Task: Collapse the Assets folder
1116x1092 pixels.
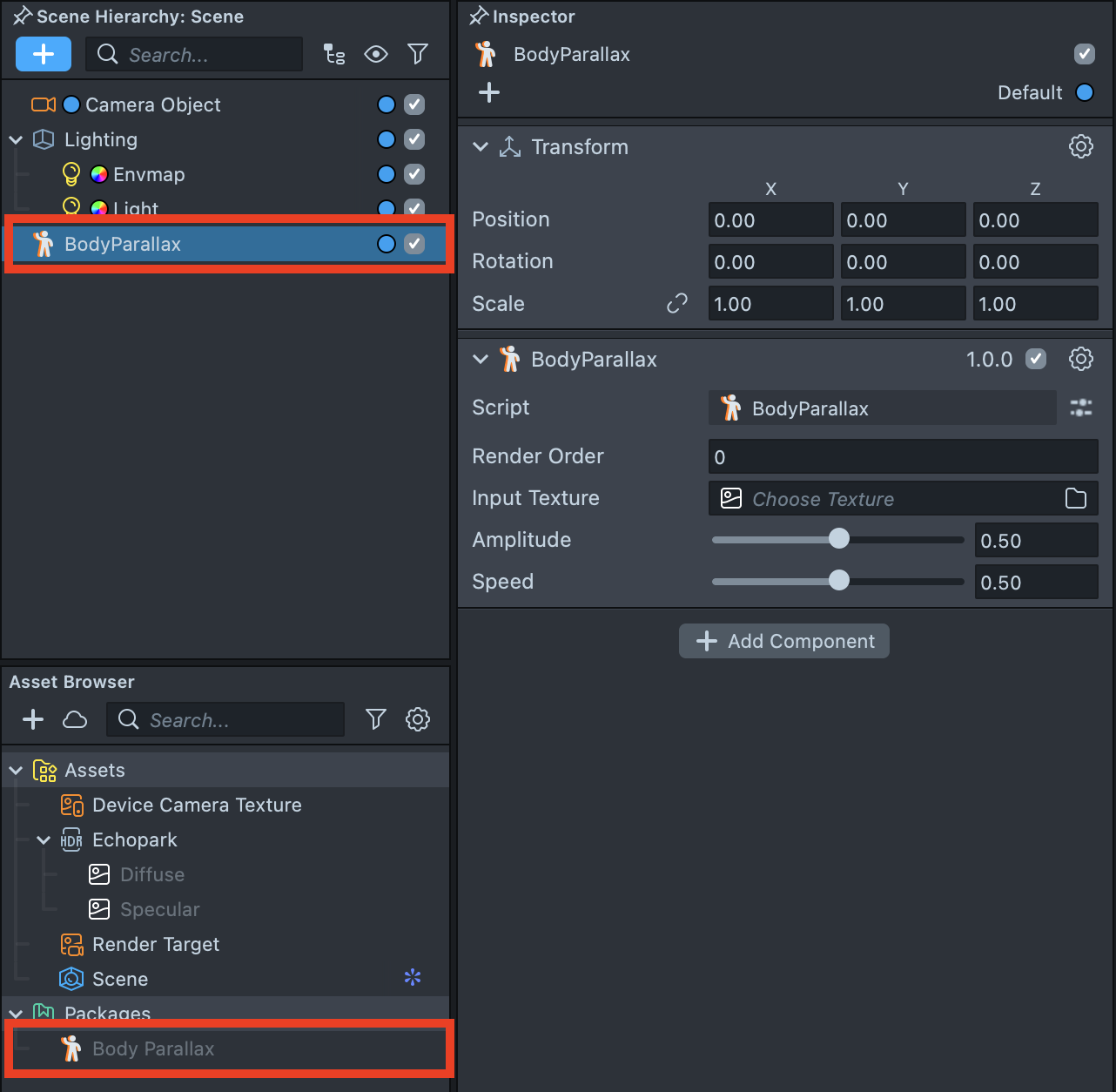Action: tap(16, 771)
